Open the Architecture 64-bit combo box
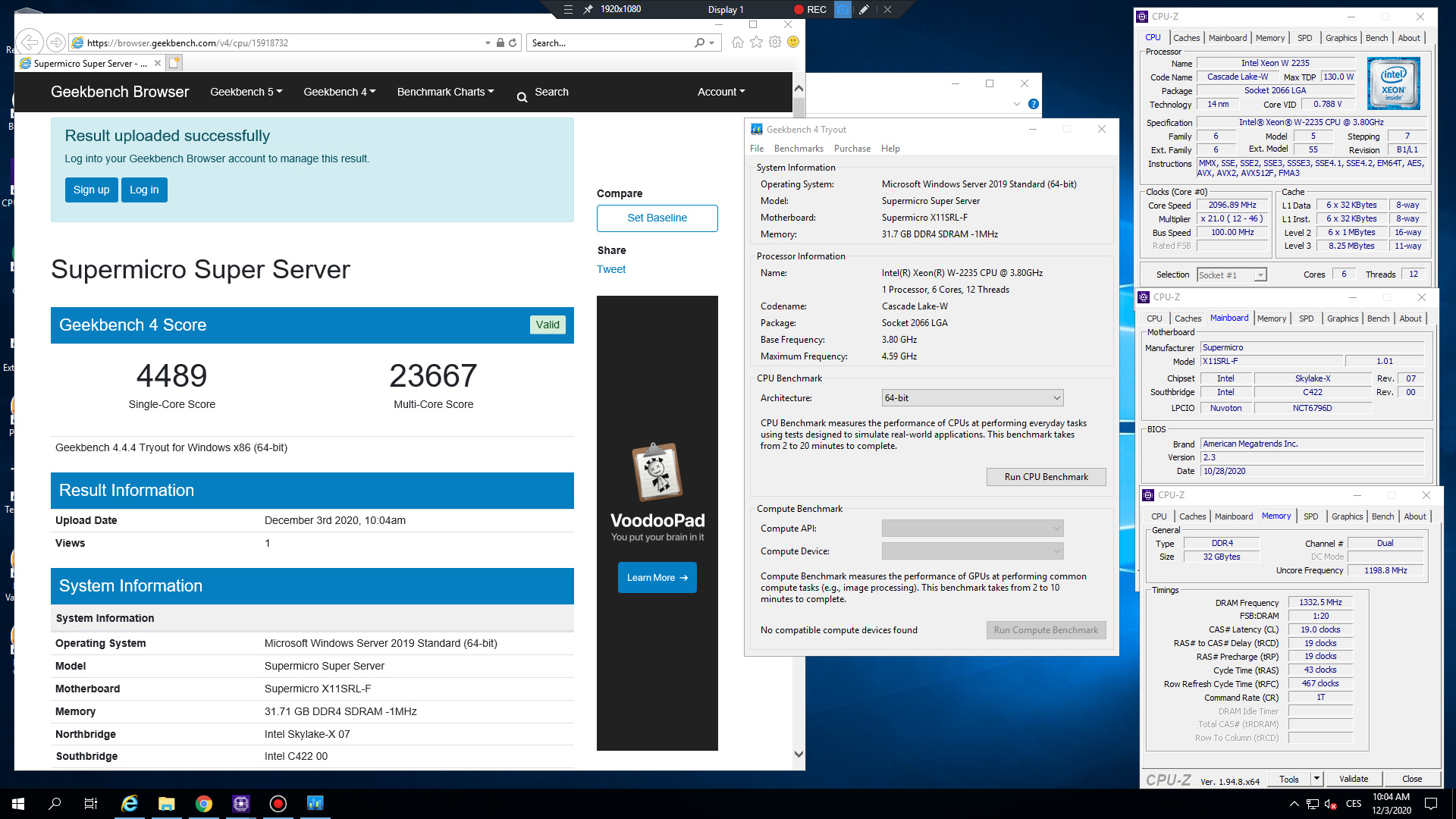Screen dimensions: 1456x819 point(972,398)
